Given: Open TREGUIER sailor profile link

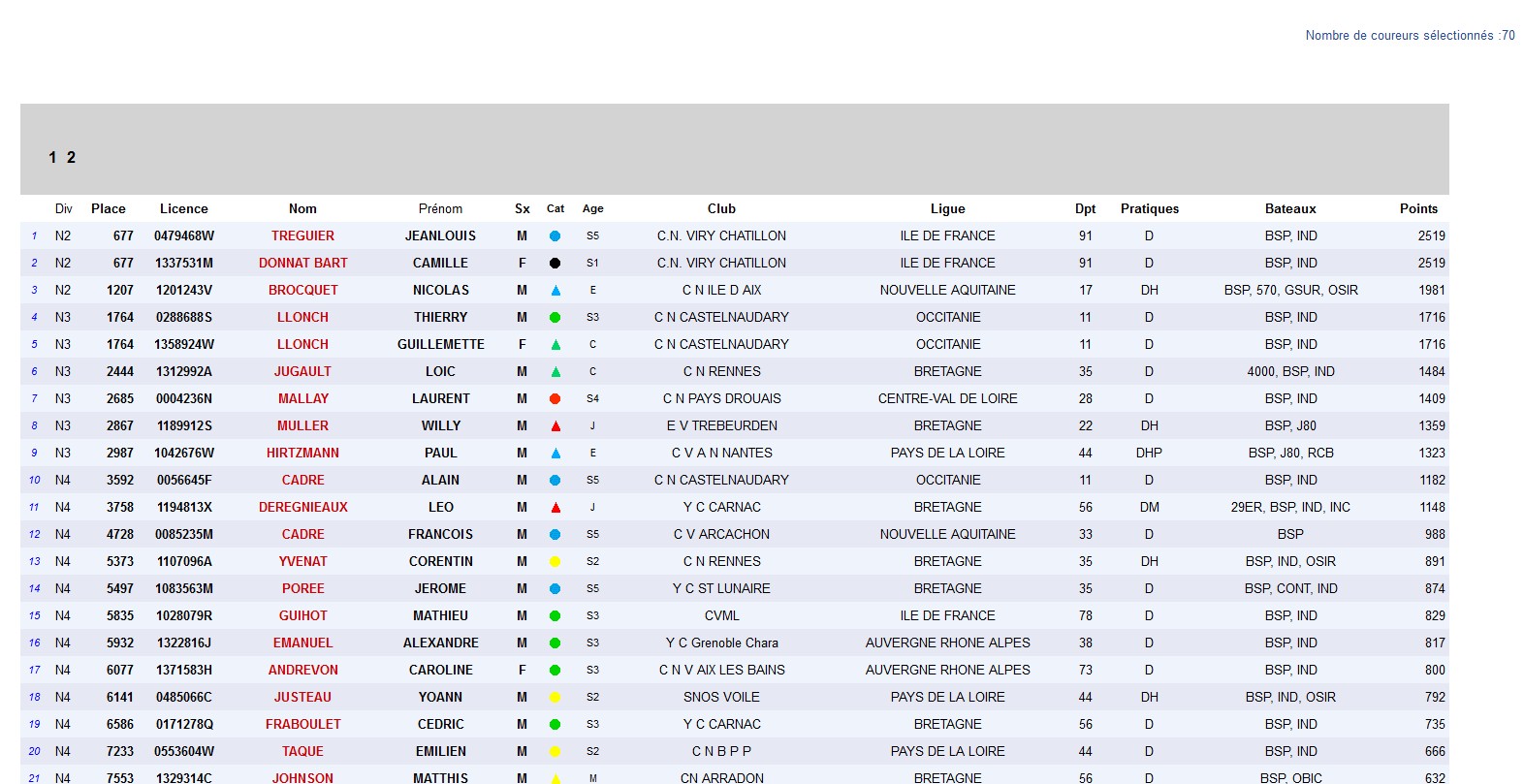Looking at the screenshot, I should [302, 235].
